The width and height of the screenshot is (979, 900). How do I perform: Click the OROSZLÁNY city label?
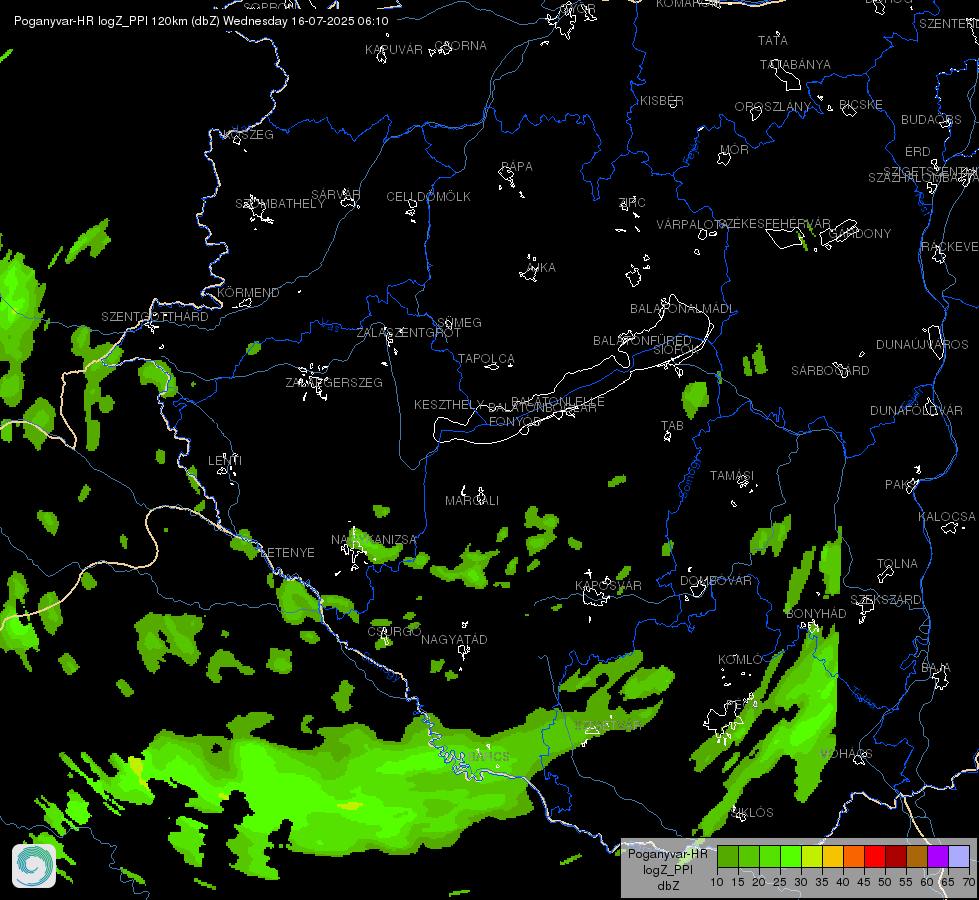[772, 107]
